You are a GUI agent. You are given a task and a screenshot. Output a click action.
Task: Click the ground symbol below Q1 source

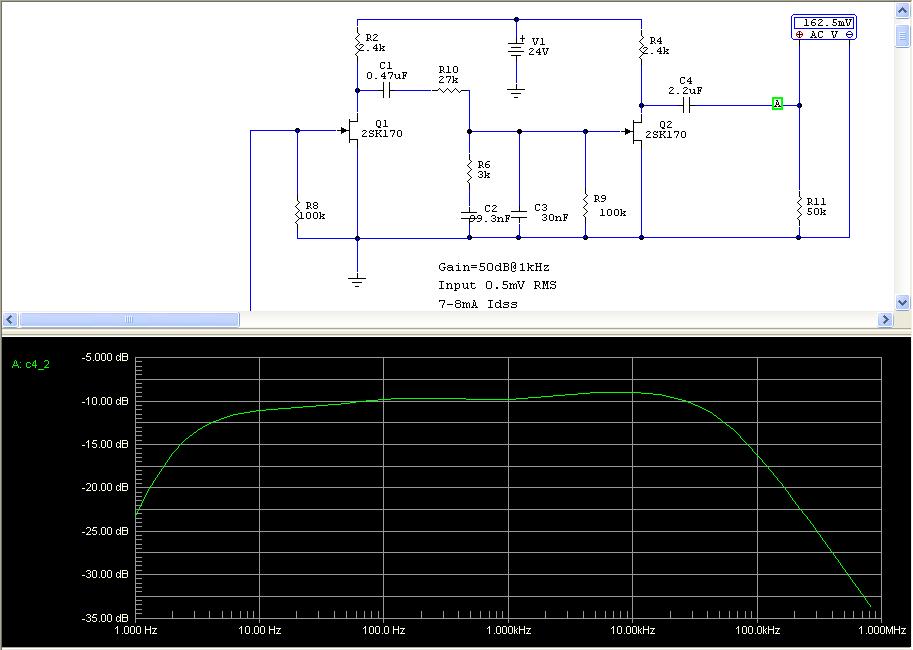point(357,281)
